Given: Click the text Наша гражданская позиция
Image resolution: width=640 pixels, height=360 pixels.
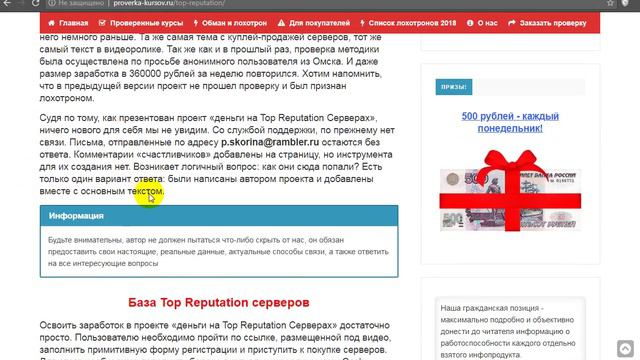Looking at the screenshot, I should point(492,308).
